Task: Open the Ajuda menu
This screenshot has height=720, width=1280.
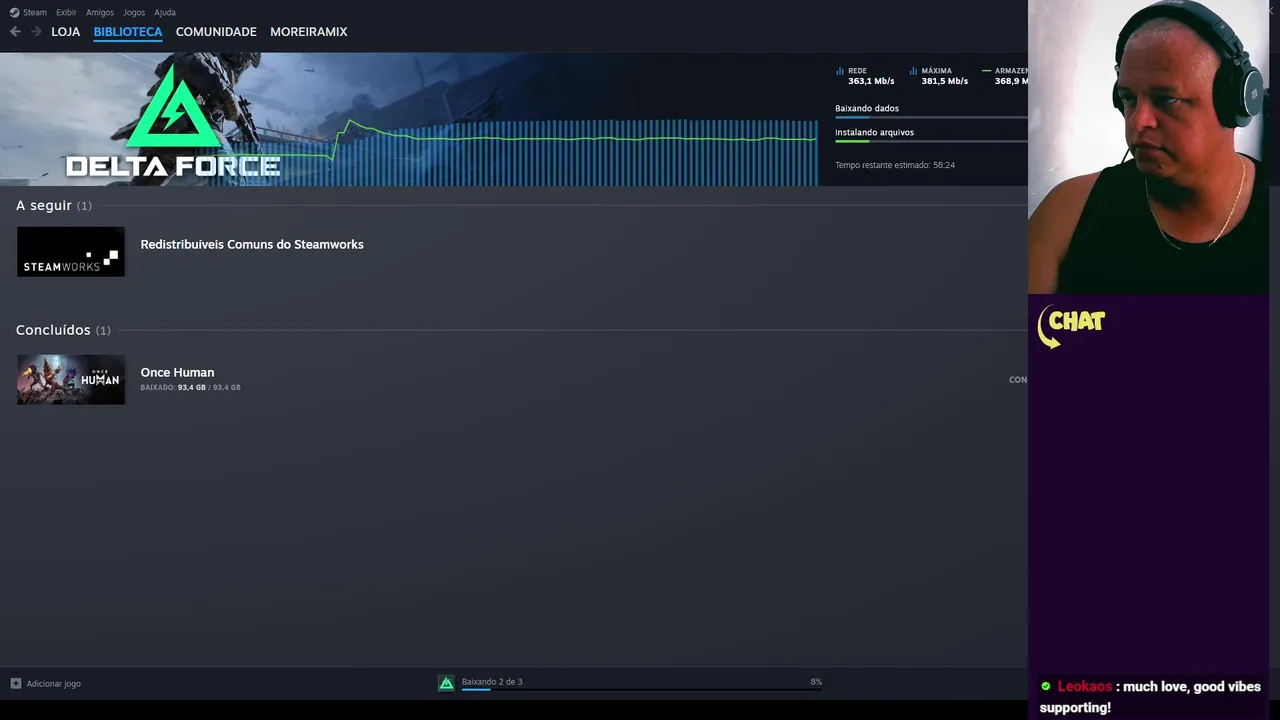Action: [x=165, y=12]
